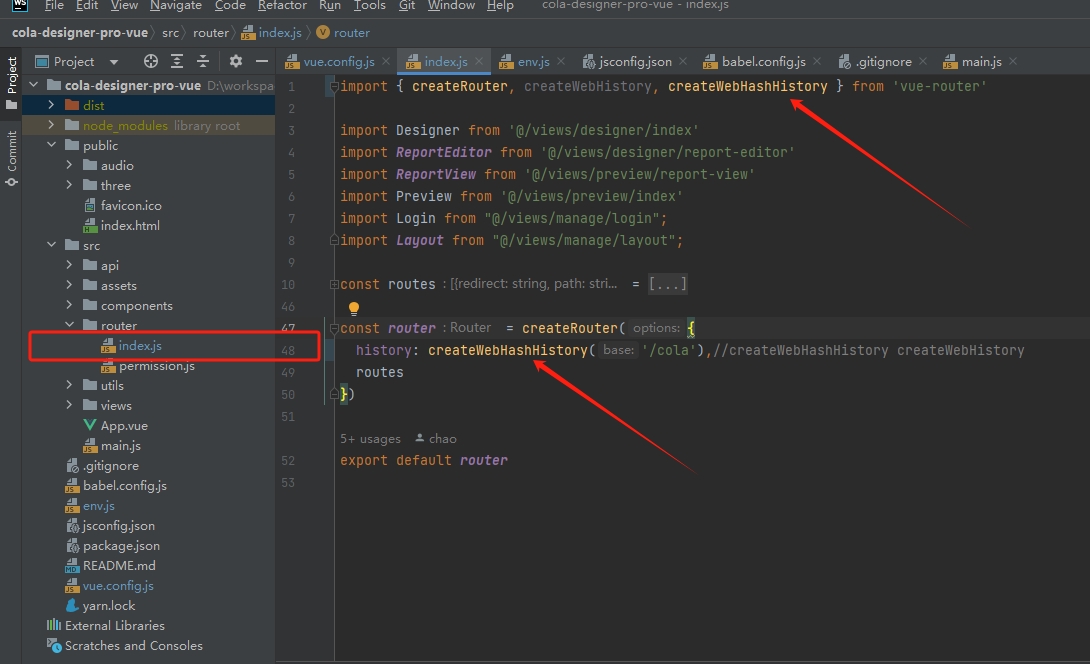Toggle code folding on the import line
This screenshot has height=664, width=1090.
click(332, 87)
